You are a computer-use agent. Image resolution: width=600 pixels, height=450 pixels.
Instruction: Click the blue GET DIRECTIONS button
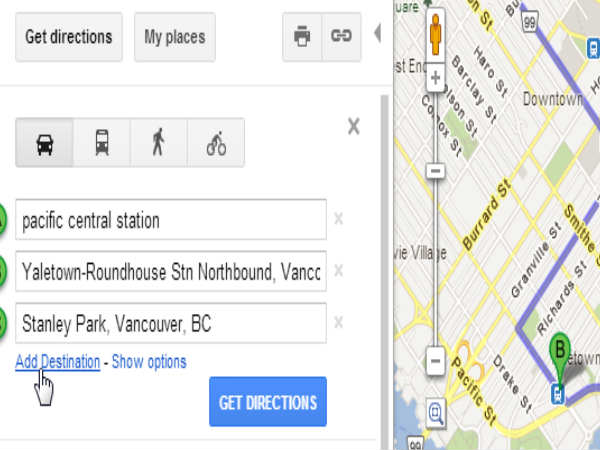[268, 402]
